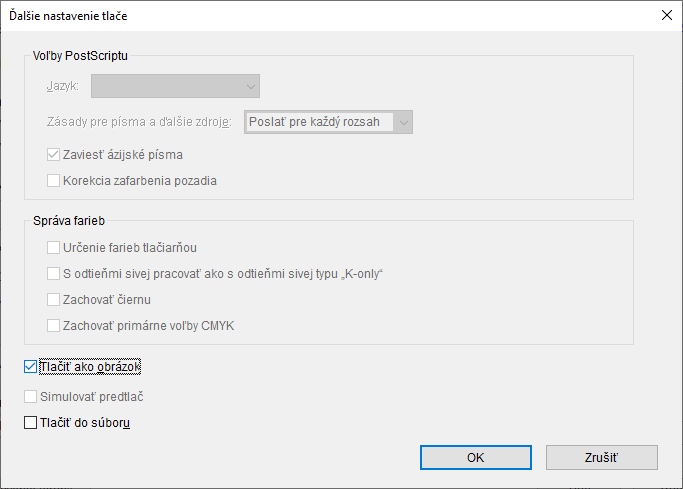Check Určenie farieb tlačiarňou option
Screen dimensions: 683x489
tap(54, 247)
